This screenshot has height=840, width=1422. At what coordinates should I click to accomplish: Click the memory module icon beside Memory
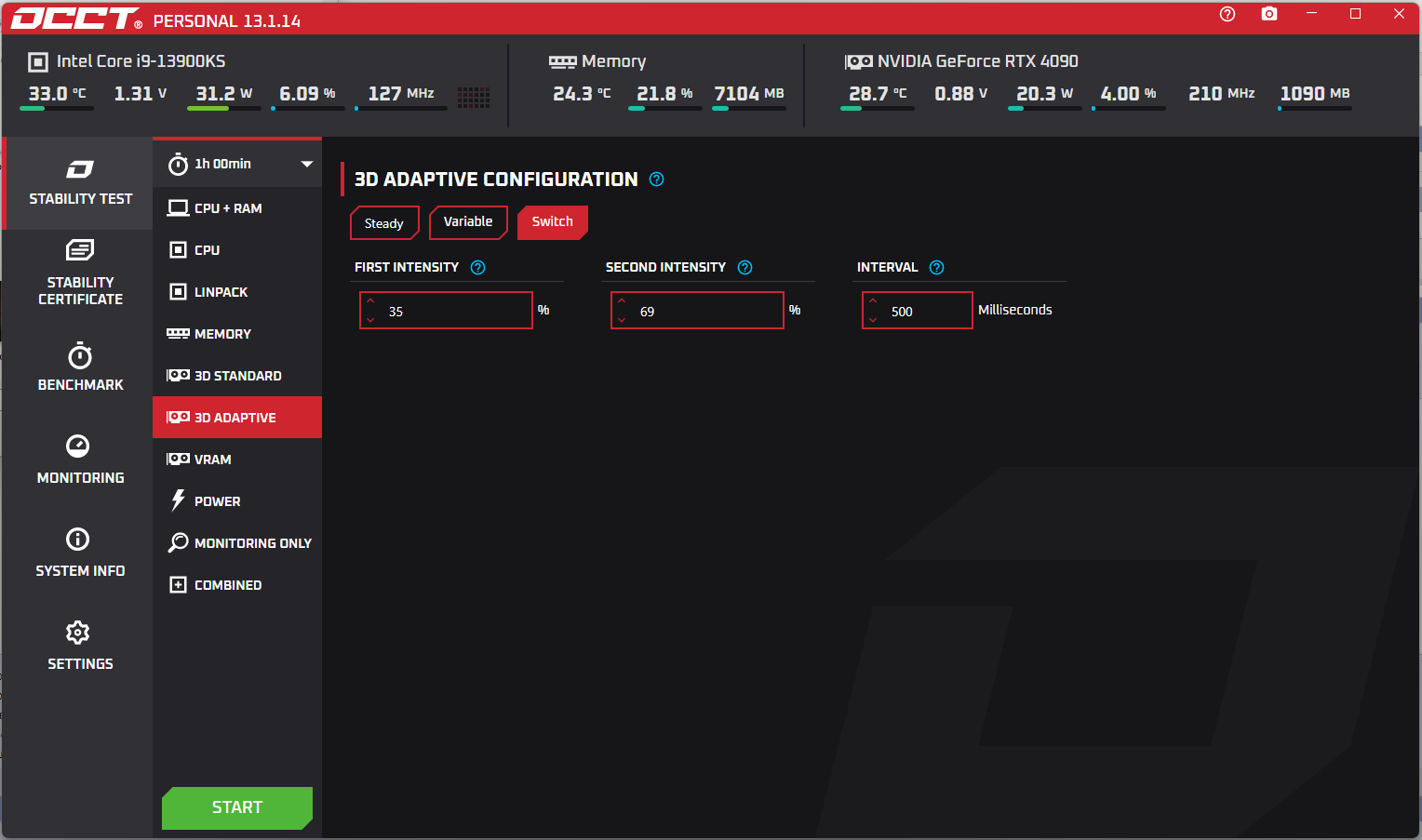(x=562, y=62)
